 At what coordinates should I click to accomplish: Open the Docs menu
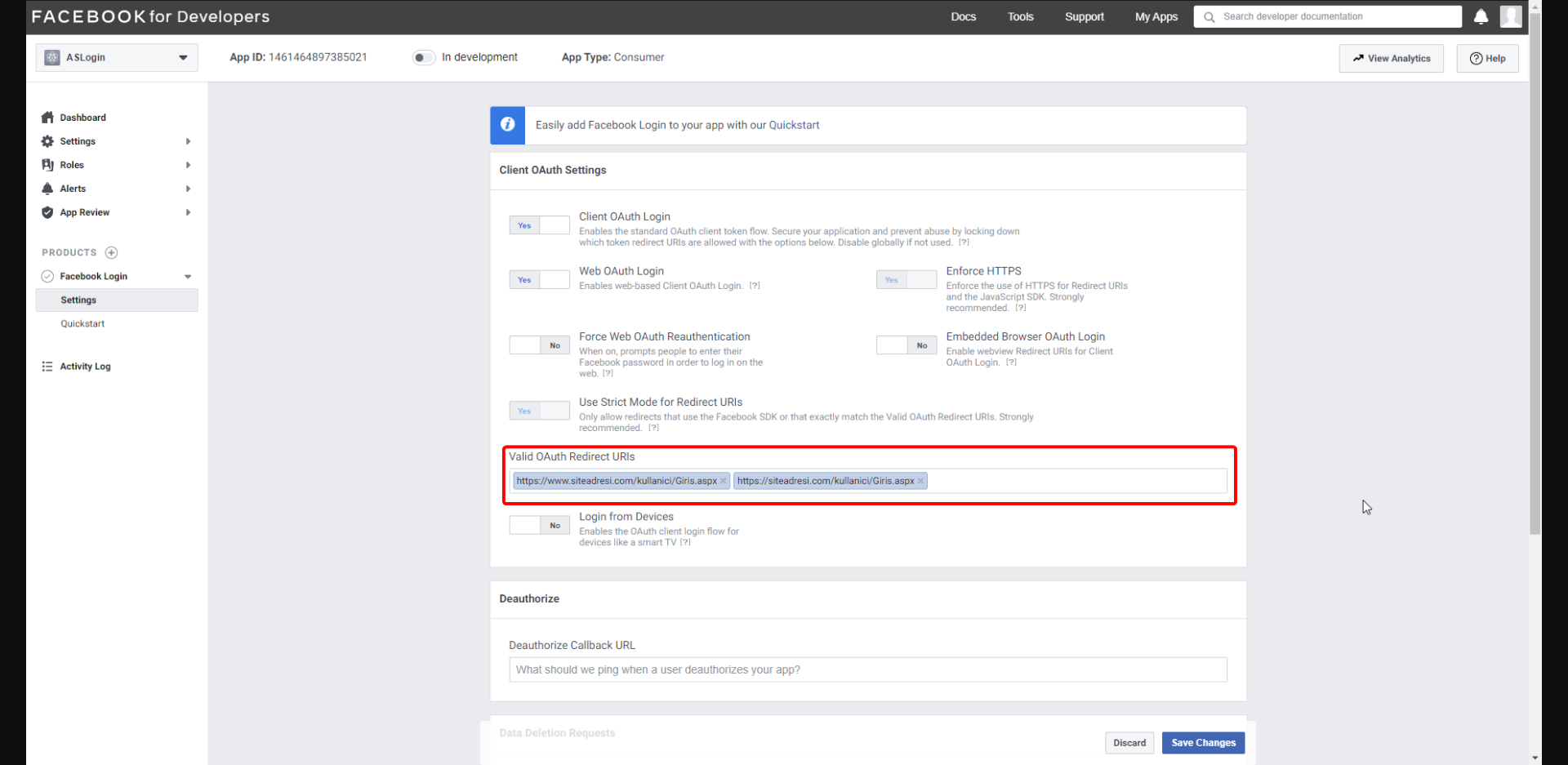coord(964,16)
